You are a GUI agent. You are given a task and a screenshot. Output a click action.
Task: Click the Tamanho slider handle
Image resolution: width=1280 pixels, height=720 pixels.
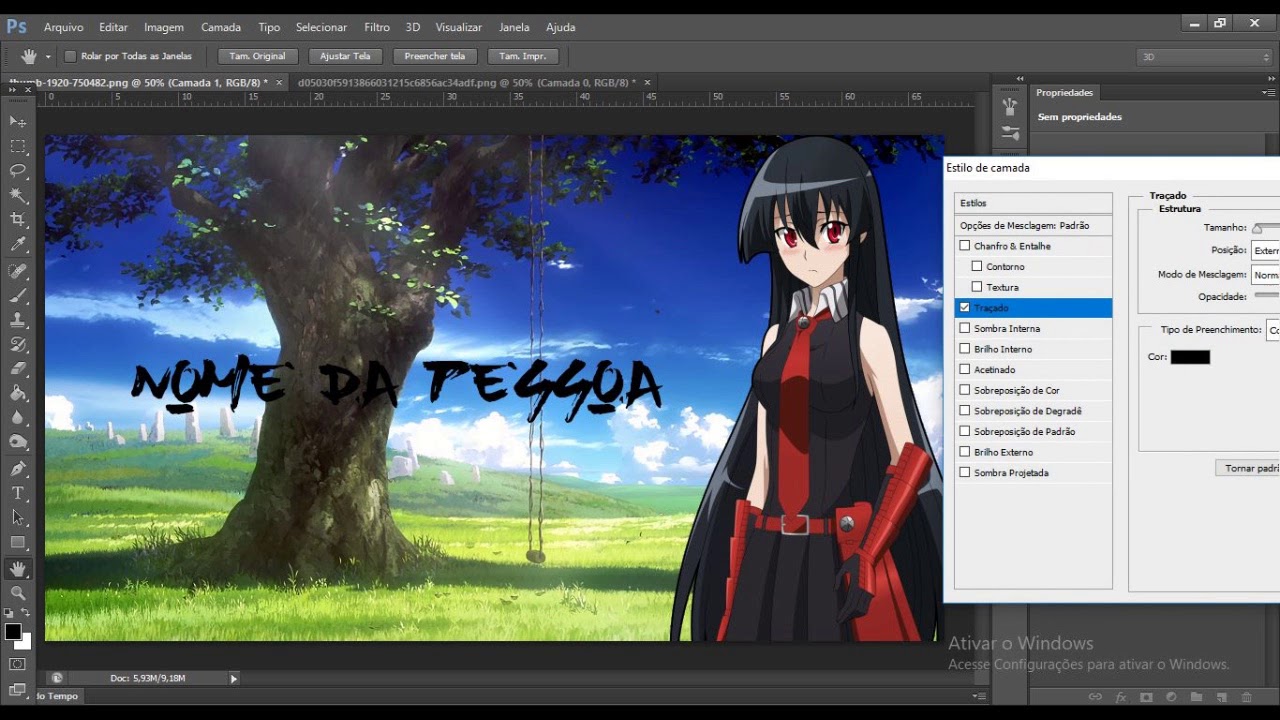[x=1257, y=229]
